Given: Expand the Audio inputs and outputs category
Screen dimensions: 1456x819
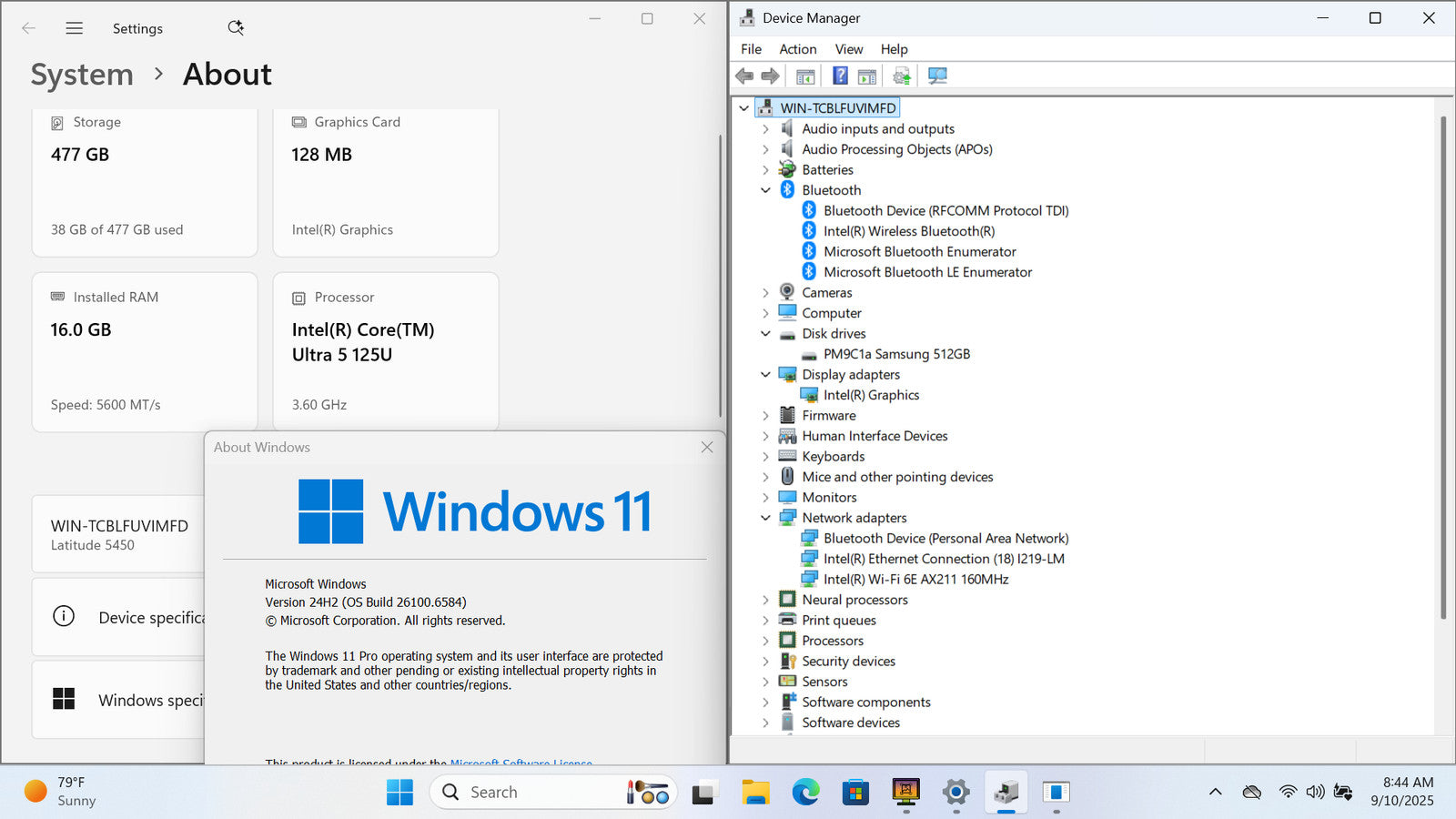Looking at the screenshot, I should click(765, 129).
